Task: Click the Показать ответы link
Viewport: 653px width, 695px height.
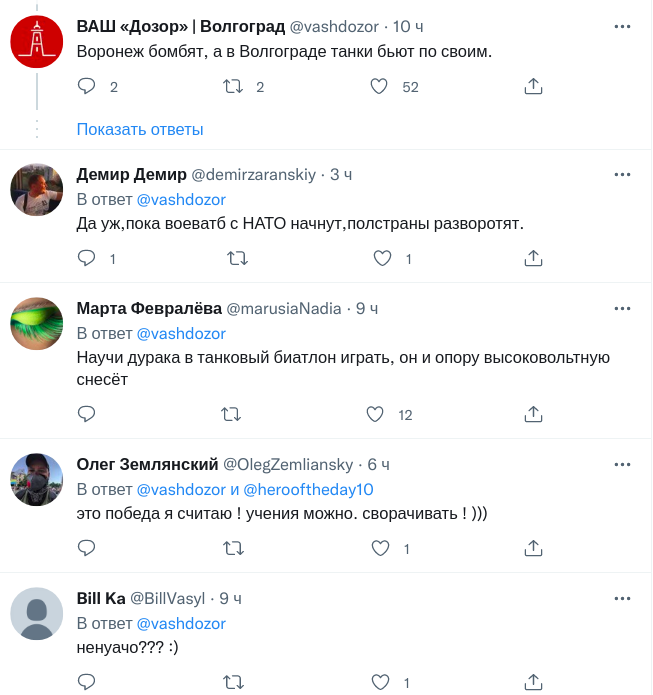Action: [140, 129]
